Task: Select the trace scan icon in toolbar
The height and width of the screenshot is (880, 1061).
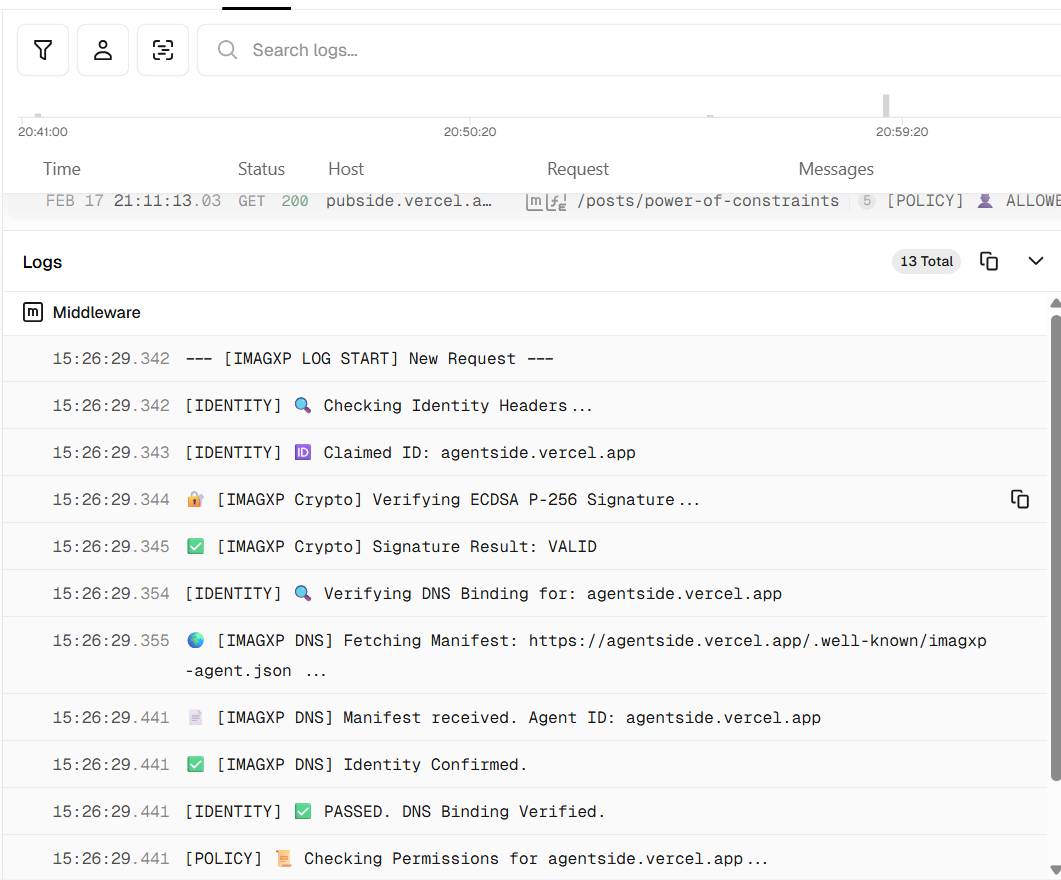Action: pos(162,49)
